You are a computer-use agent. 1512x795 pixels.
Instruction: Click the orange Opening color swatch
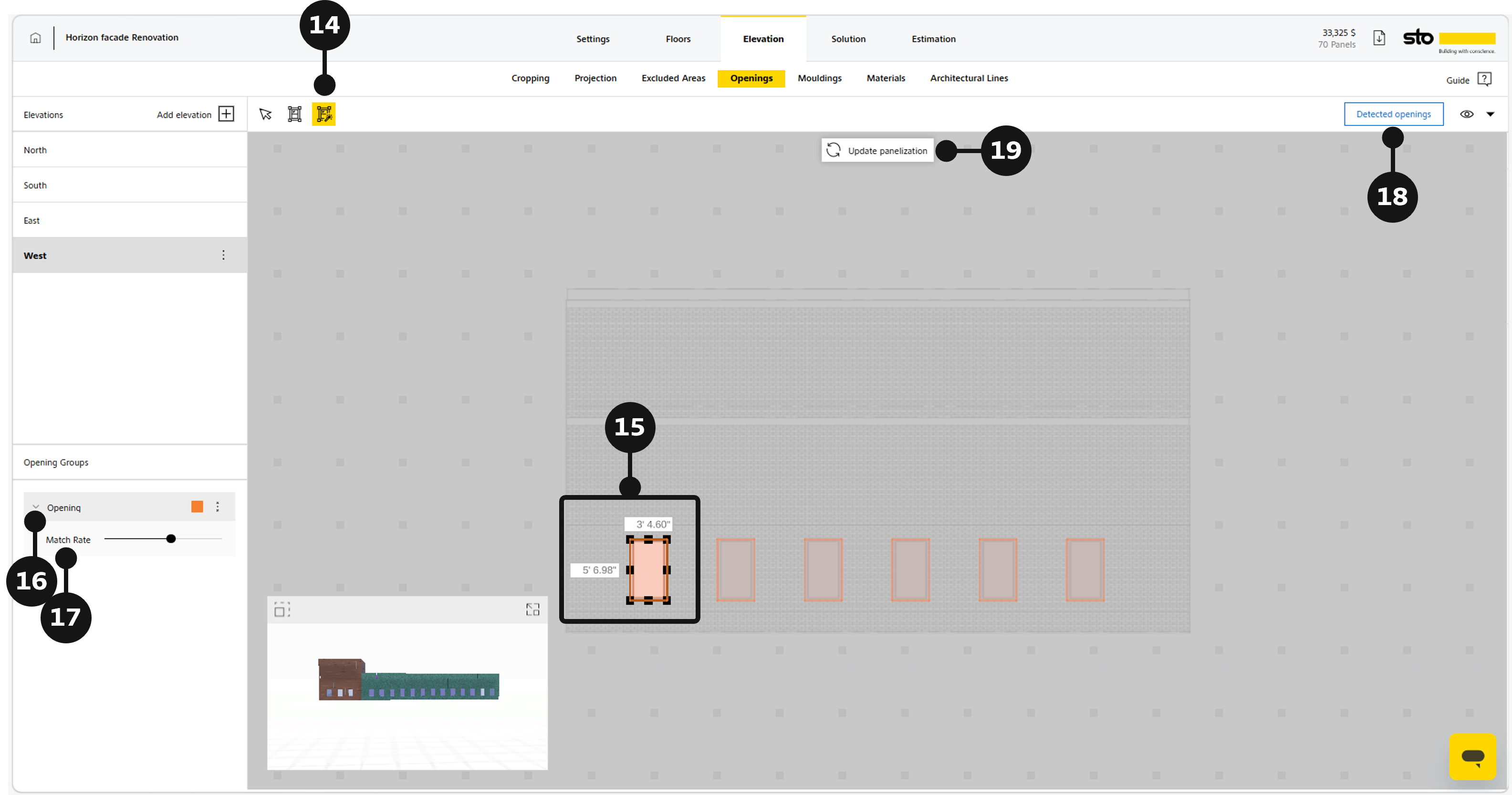pos(197,507)
